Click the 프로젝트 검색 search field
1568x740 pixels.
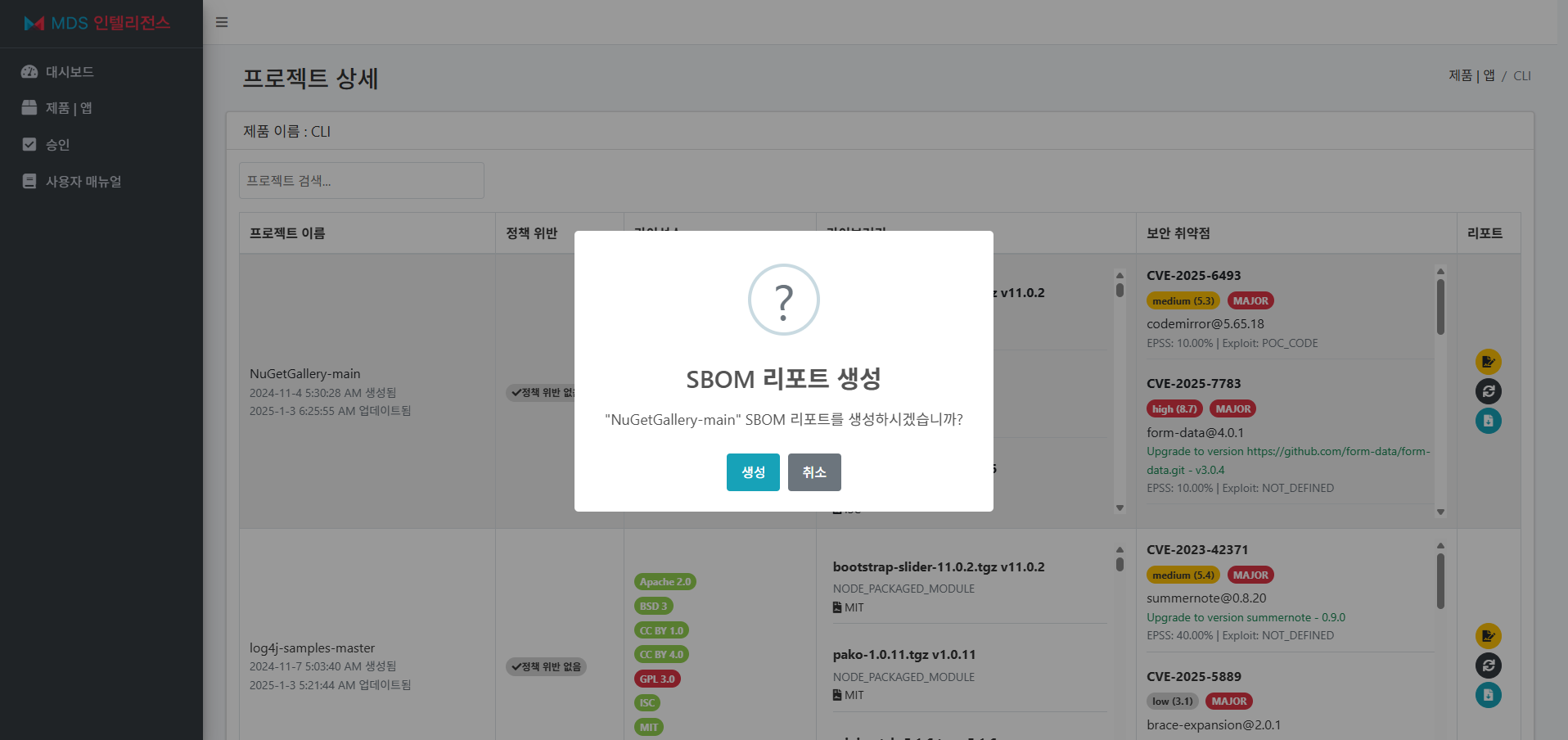point(362,180)
